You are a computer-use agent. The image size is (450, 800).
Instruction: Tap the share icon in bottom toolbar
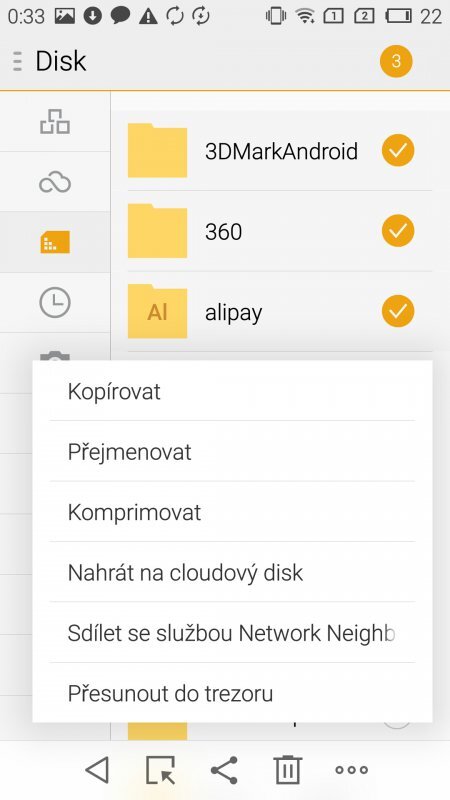point(224,769)
